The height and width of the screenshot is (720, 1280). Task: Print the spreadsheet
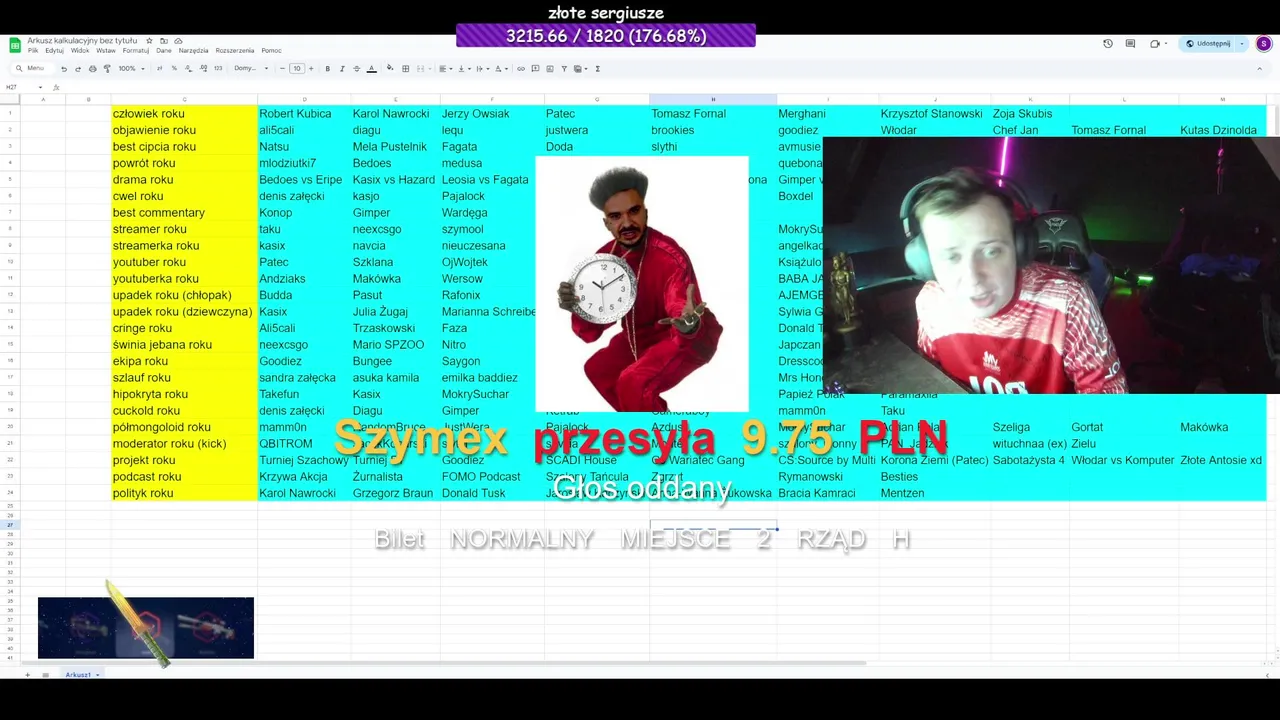92,69
